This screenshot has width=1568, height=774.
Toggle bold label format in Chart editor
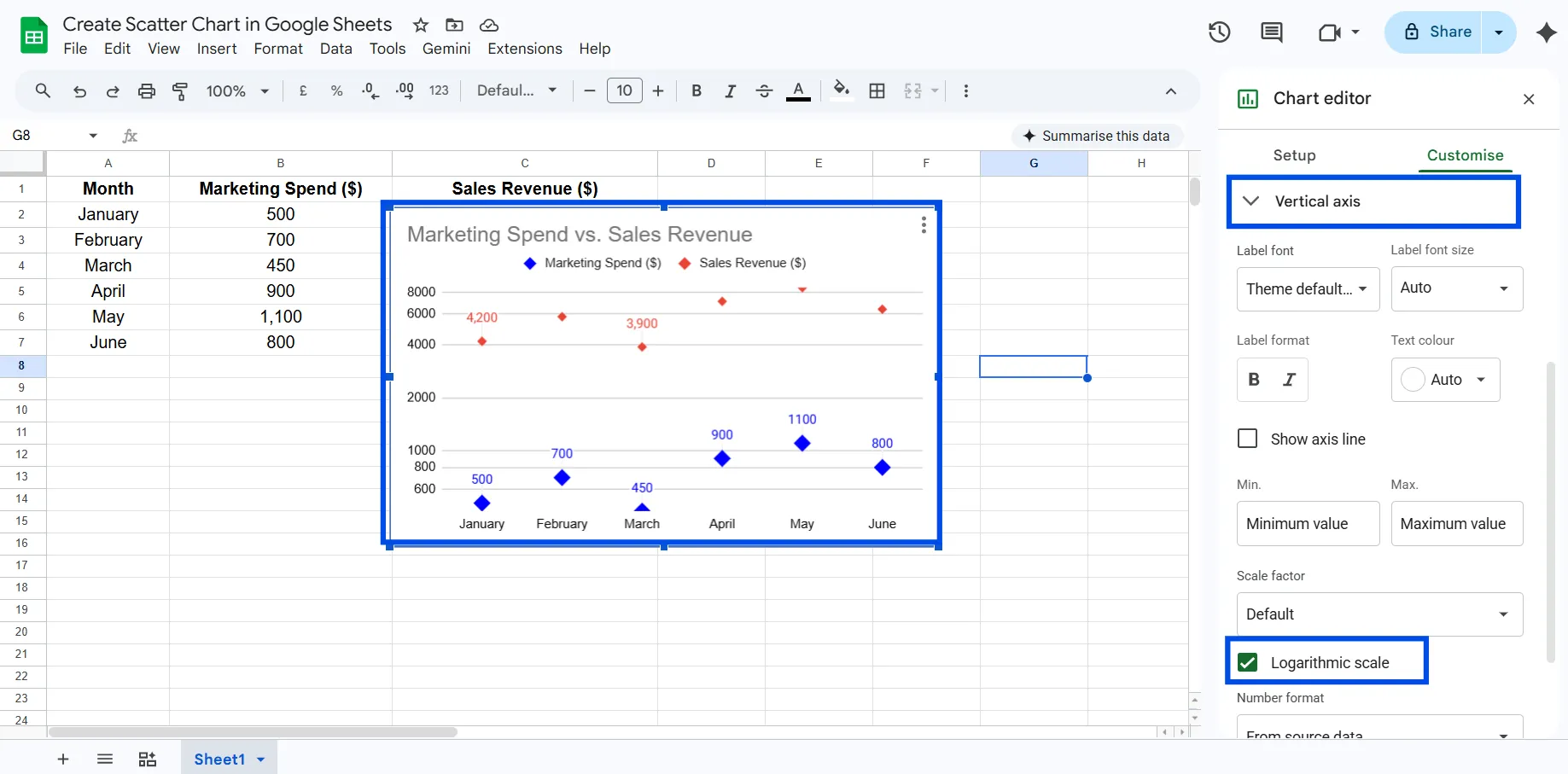(x=1254, y=380)
